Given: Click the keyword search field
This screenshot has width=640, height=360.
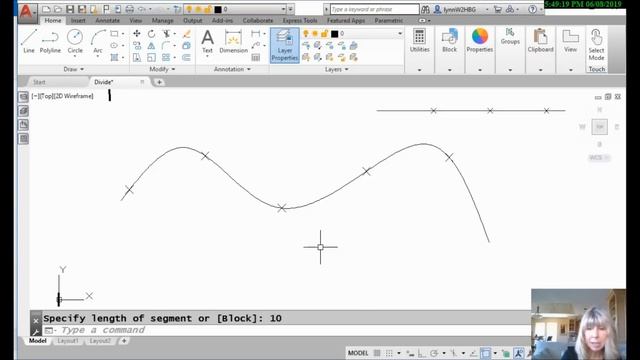Looking at the screenshot, I should tap(374, 9).
